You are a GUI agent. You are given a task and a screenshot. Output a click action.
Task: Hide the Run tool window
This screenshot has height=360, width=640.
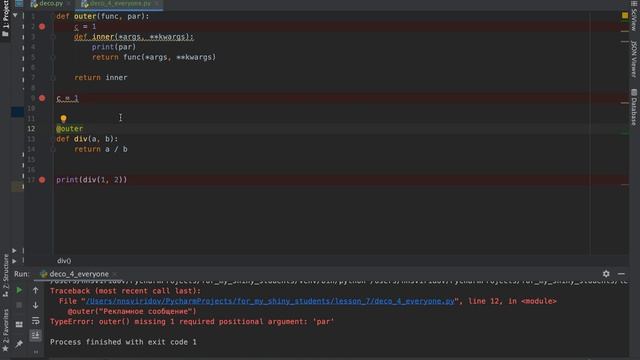click(621, 274)
